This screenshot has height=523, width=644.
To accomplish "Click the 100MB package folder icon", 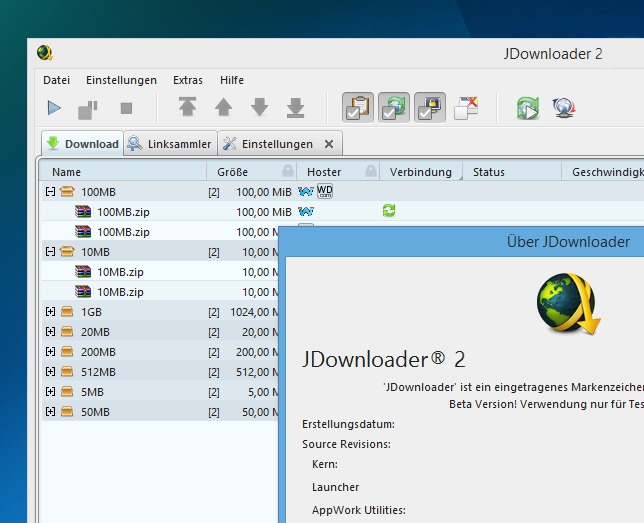I will point(67,191).
